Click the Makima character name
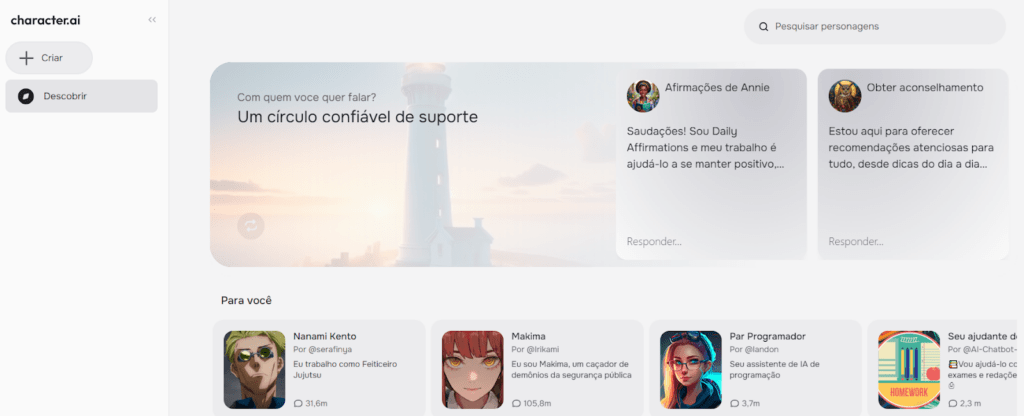The image size is (1024, 416). click(528, 336)
